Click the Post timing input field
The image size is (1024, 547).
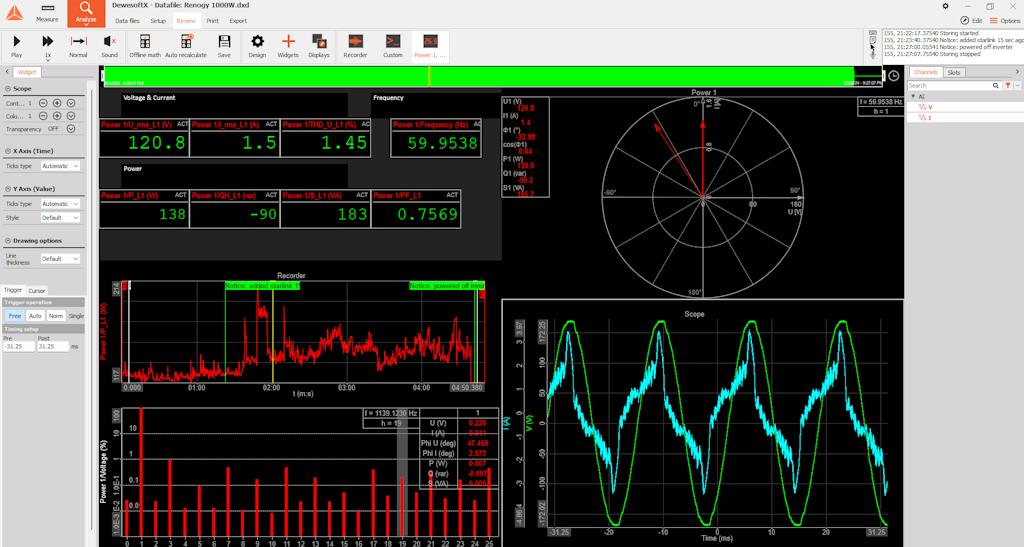53,347
